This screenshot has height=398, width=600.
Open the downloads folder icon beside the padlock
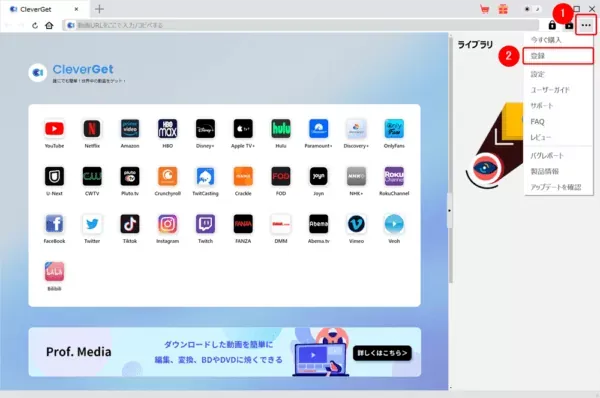pyautogui.click(x=569, y=25)
